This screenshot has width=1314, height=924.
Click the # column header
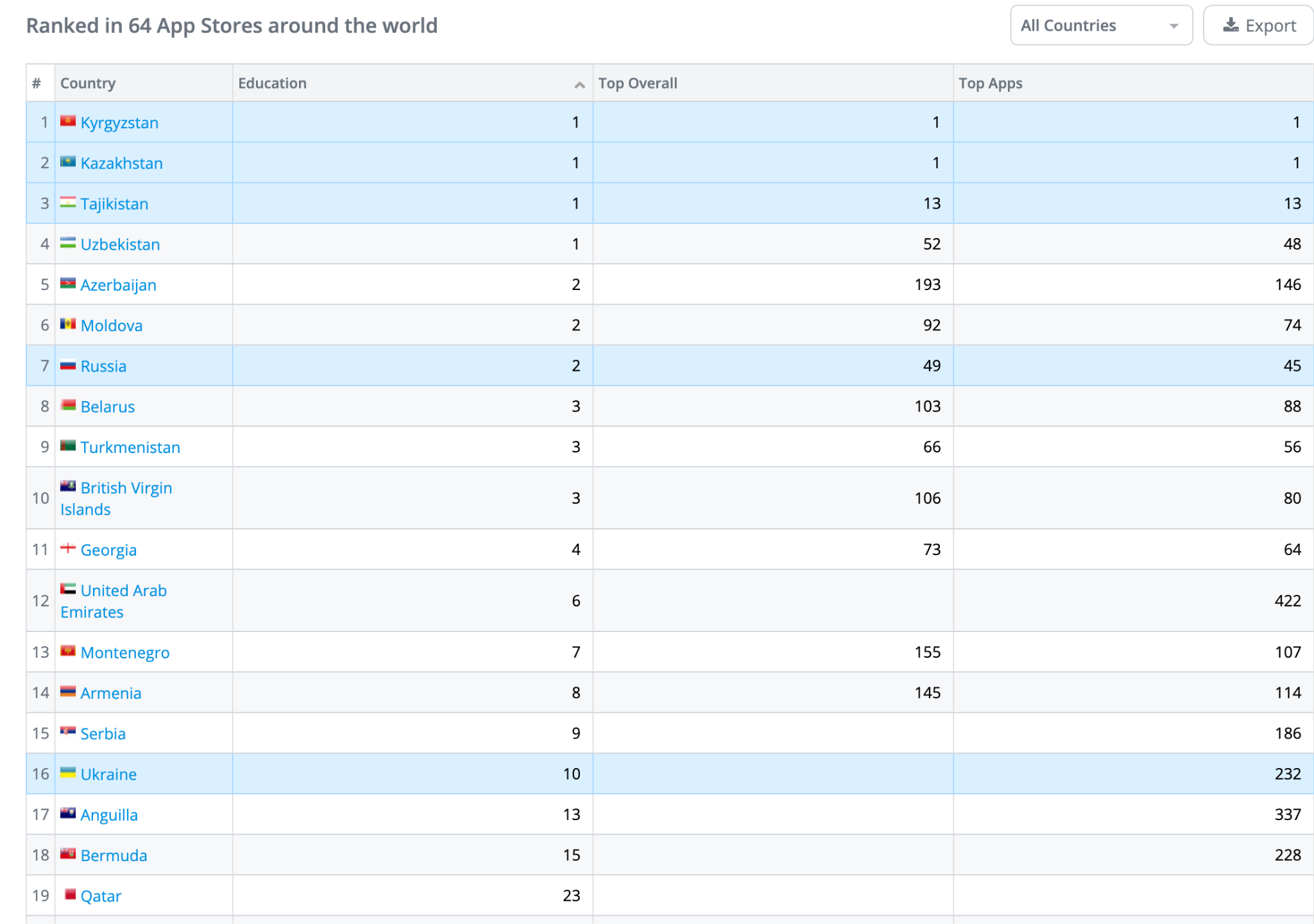pos(37,83)
